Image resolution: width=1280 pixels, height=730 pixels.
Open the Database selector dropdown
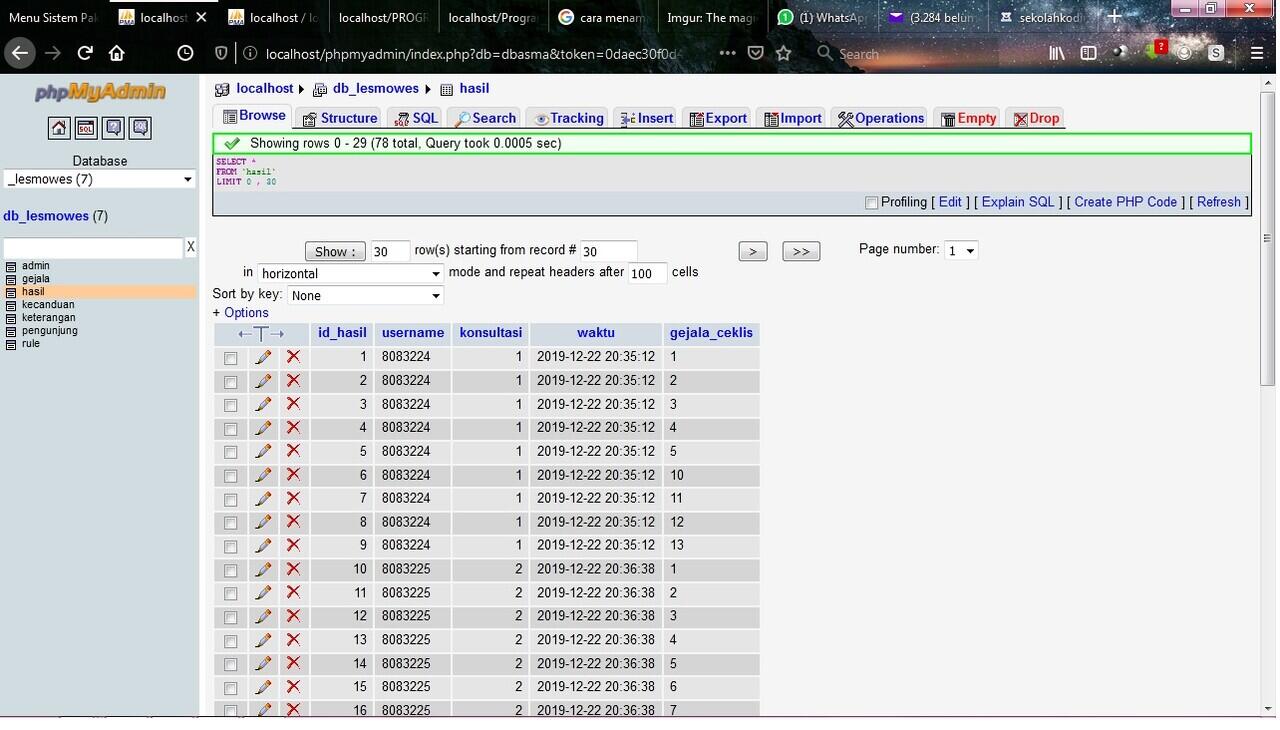tap(99, 179)
